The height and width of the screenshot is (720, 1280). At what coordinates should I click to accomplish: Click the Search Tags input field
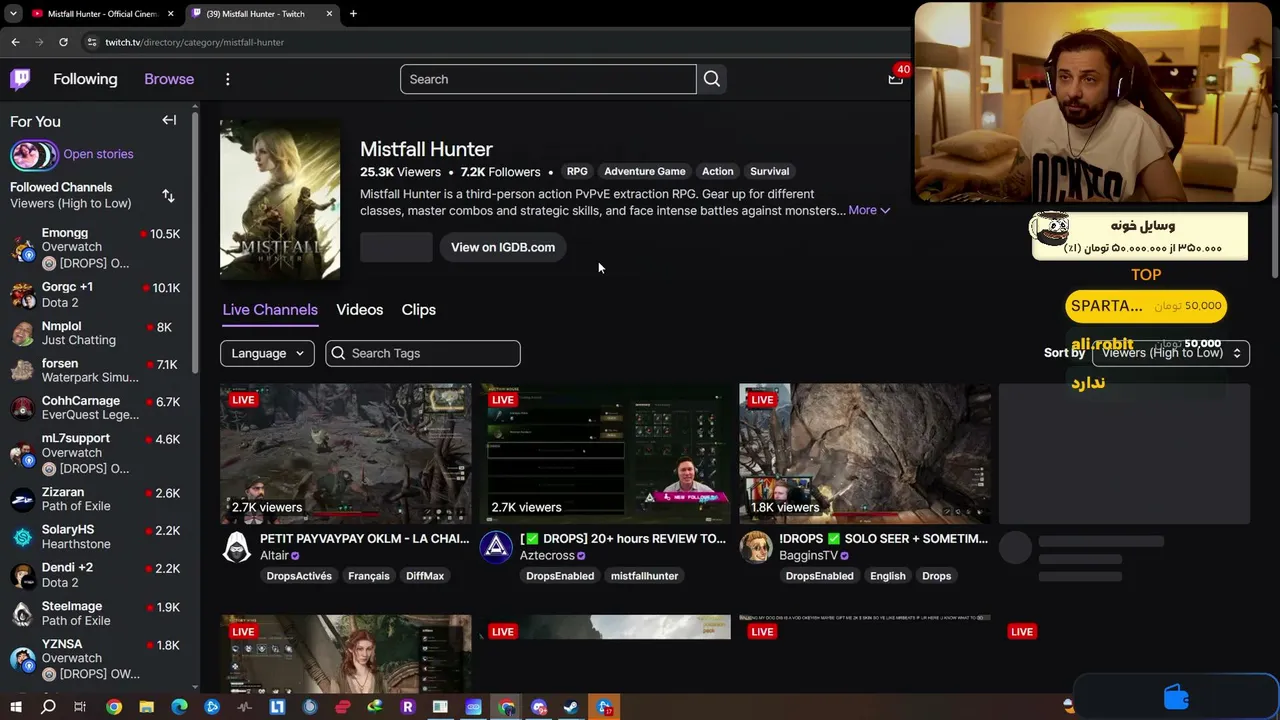(x=423, y=353)
